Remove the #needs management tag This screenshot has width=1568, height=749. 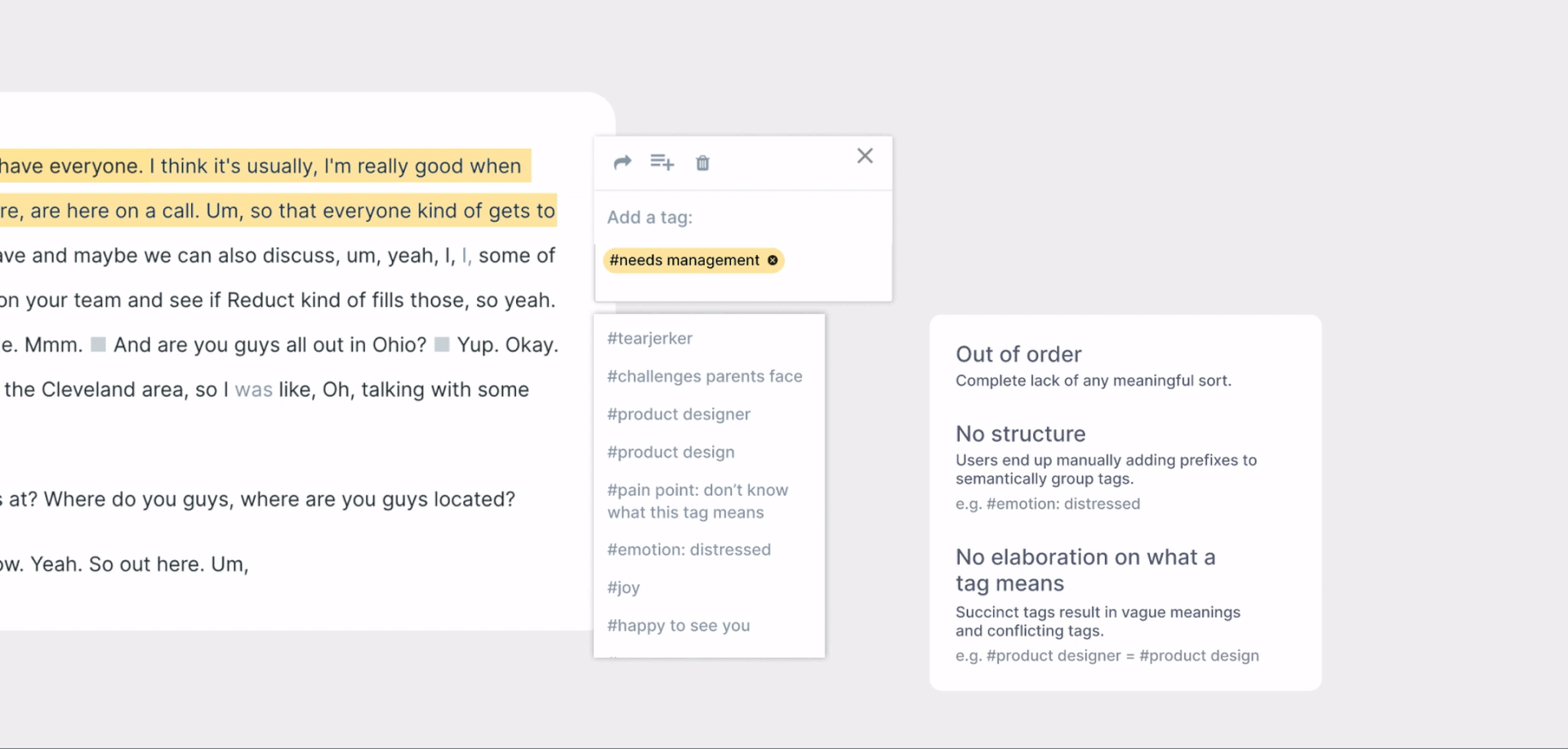coord(773,261)
